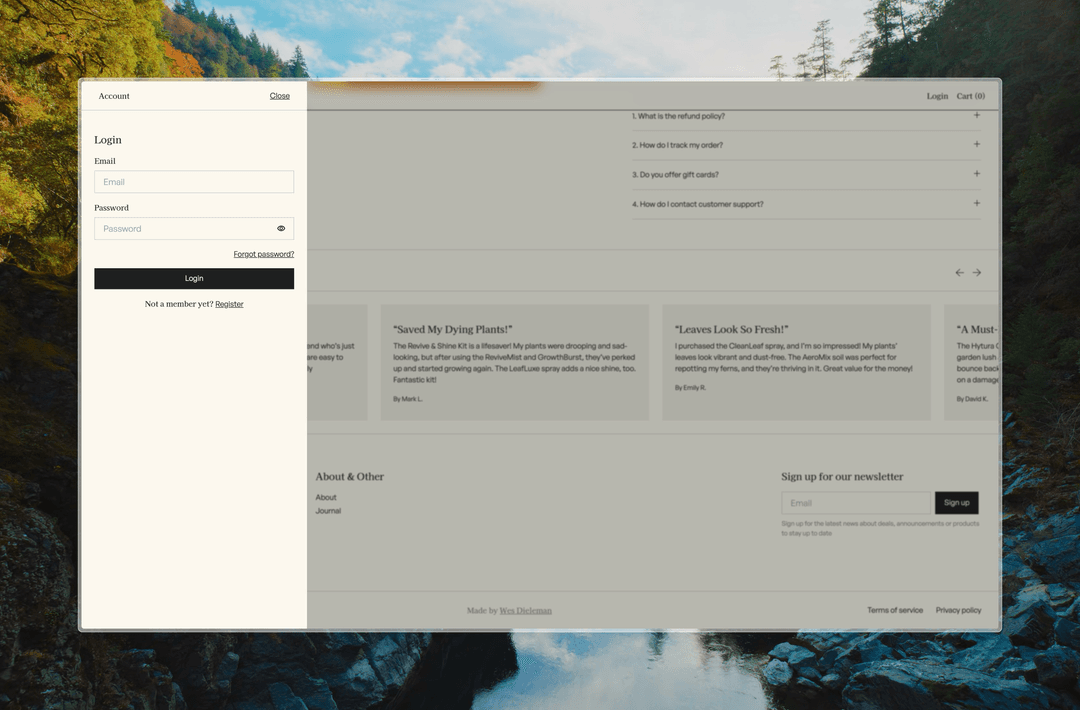Screen dimensions: 1080x710
Task: Open the Cart (0) menu item
Action: point(970,96)
